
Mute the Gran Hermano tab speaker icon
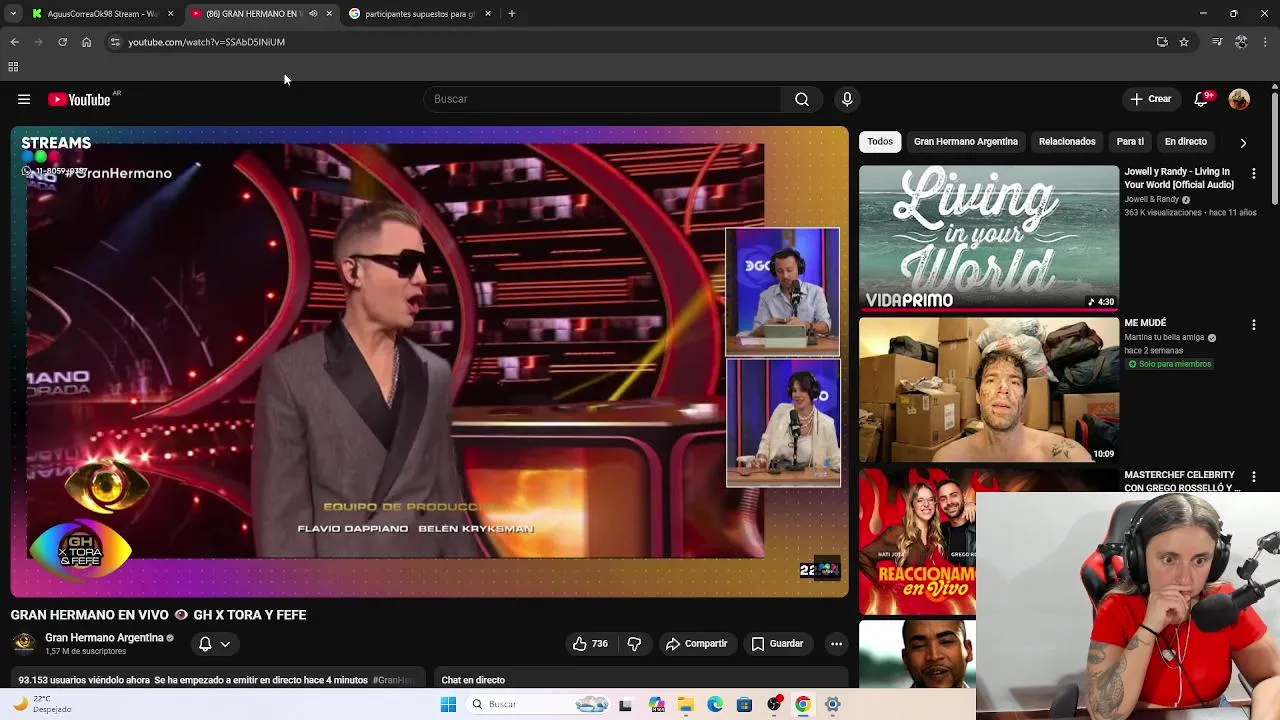click(313, 14)
